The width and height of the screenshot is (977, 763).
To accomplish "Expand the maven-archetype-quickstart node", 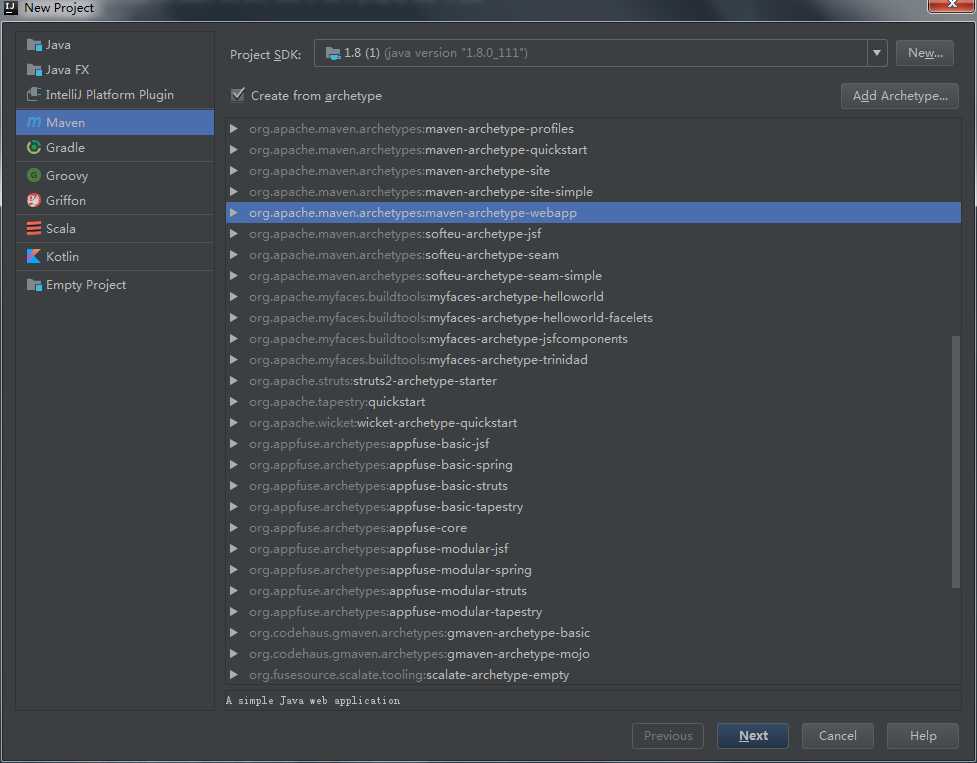I will point(234,149).
